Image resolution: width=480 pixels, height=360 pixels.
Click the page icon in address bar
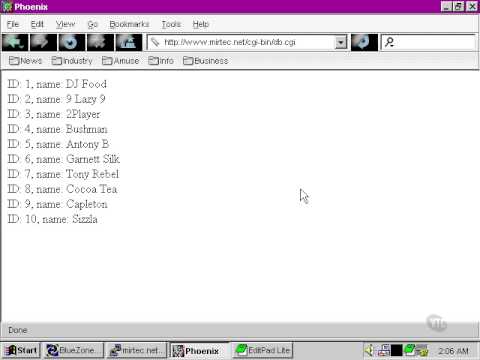point(155,42)
